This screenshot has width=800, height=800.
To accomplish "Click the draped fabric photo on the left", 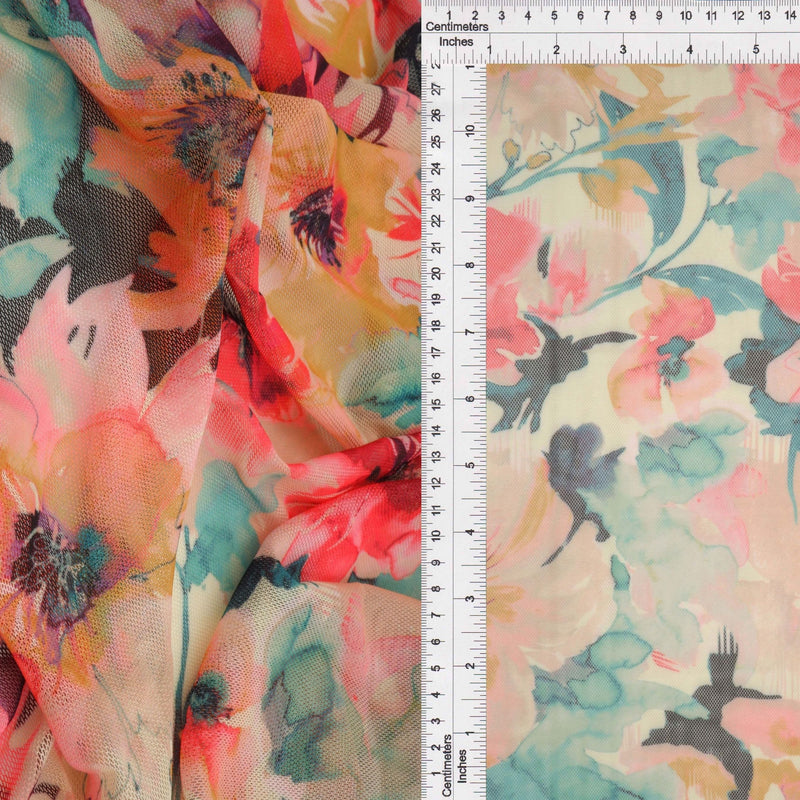I will pyautogui.click(x=210, y=400).
